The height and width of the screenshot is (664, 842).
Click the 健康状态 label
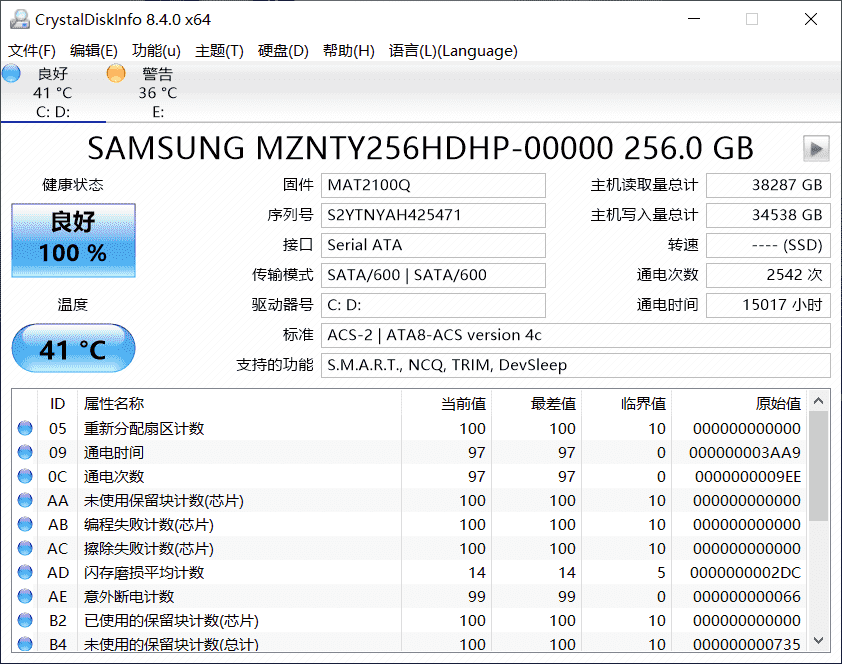point(73,185)
